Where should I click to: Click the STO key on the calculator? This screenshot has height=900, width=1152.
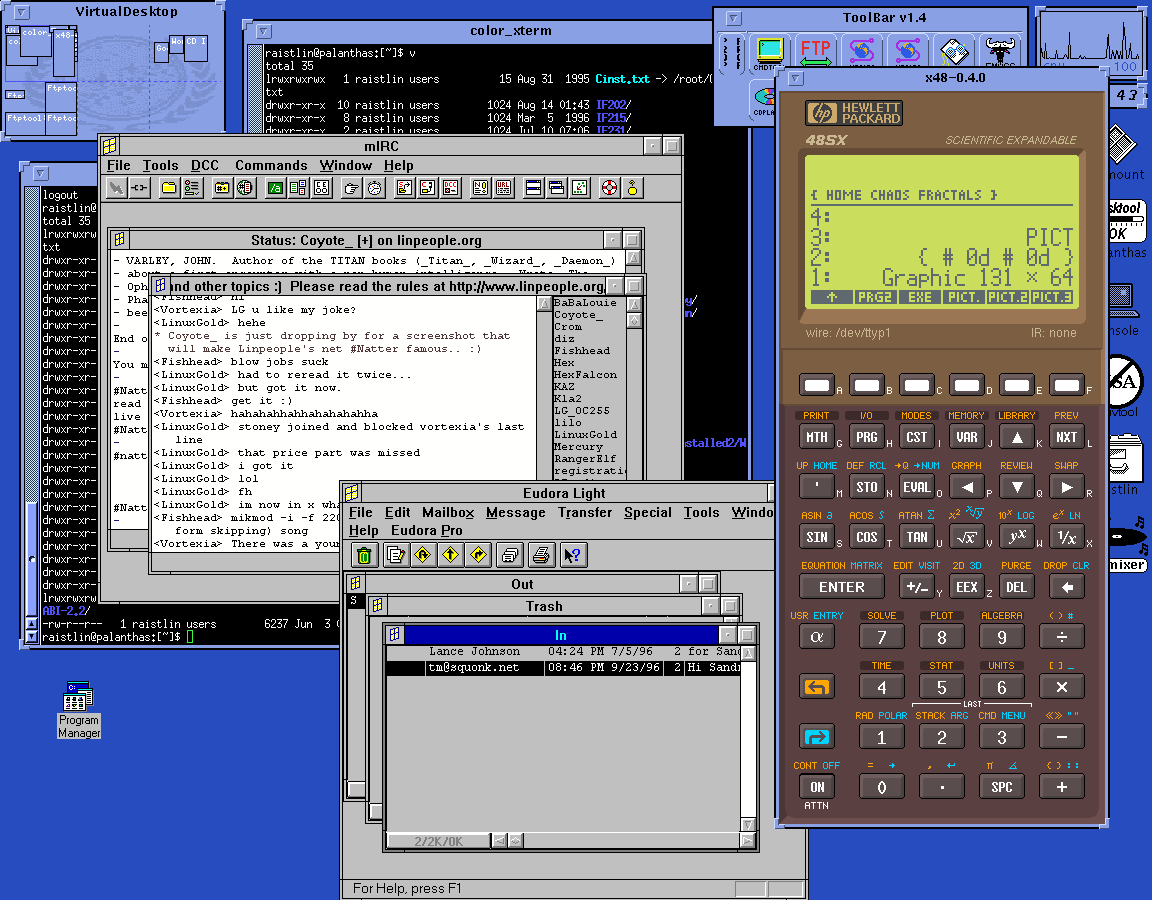866,487
